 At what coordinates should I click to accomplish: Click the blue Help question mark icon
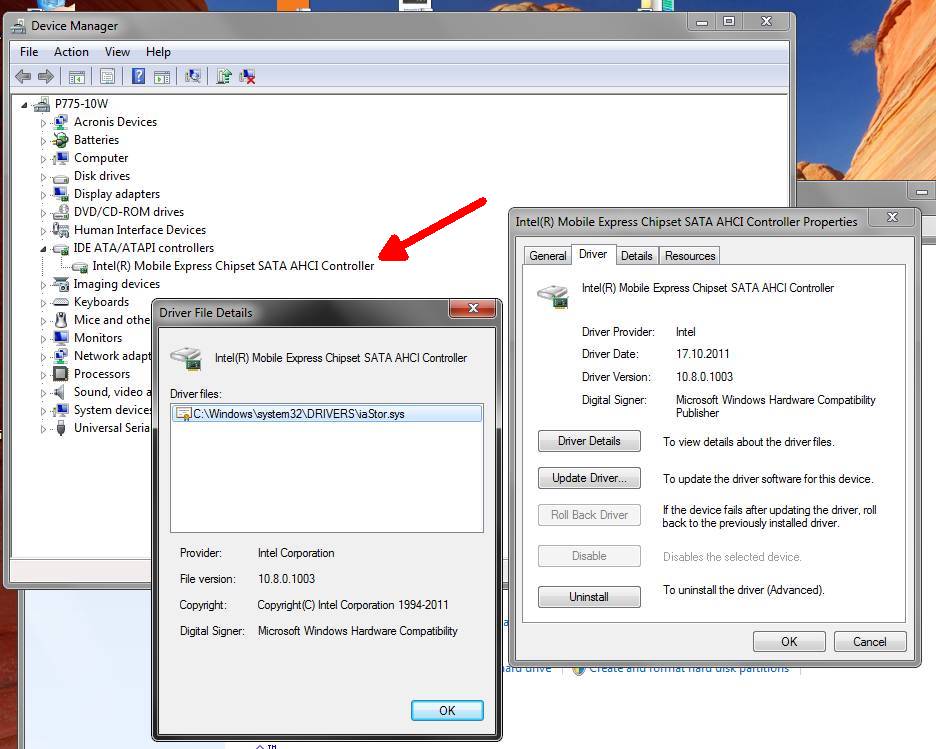138,76
